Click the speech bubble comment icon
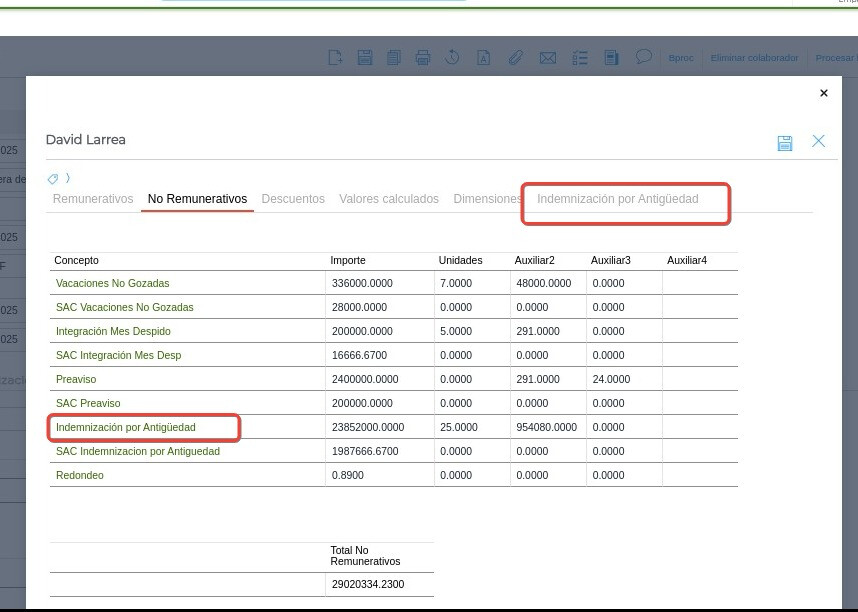 coord(644,57)
